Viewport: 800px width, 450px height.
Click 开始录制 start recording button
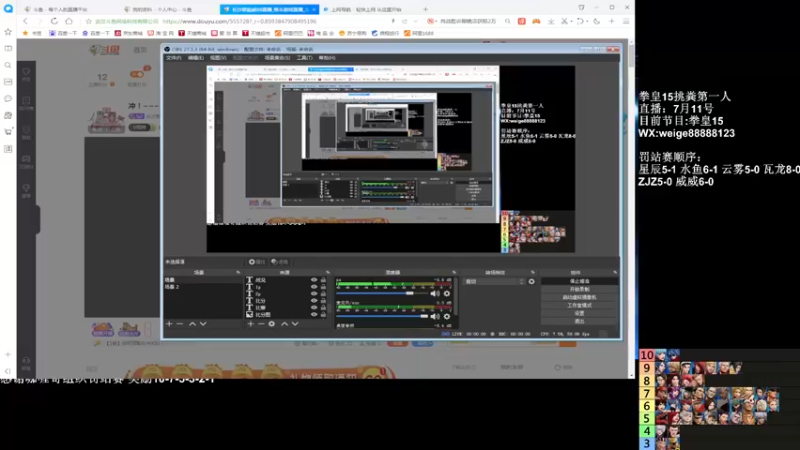tap(580, 289)
